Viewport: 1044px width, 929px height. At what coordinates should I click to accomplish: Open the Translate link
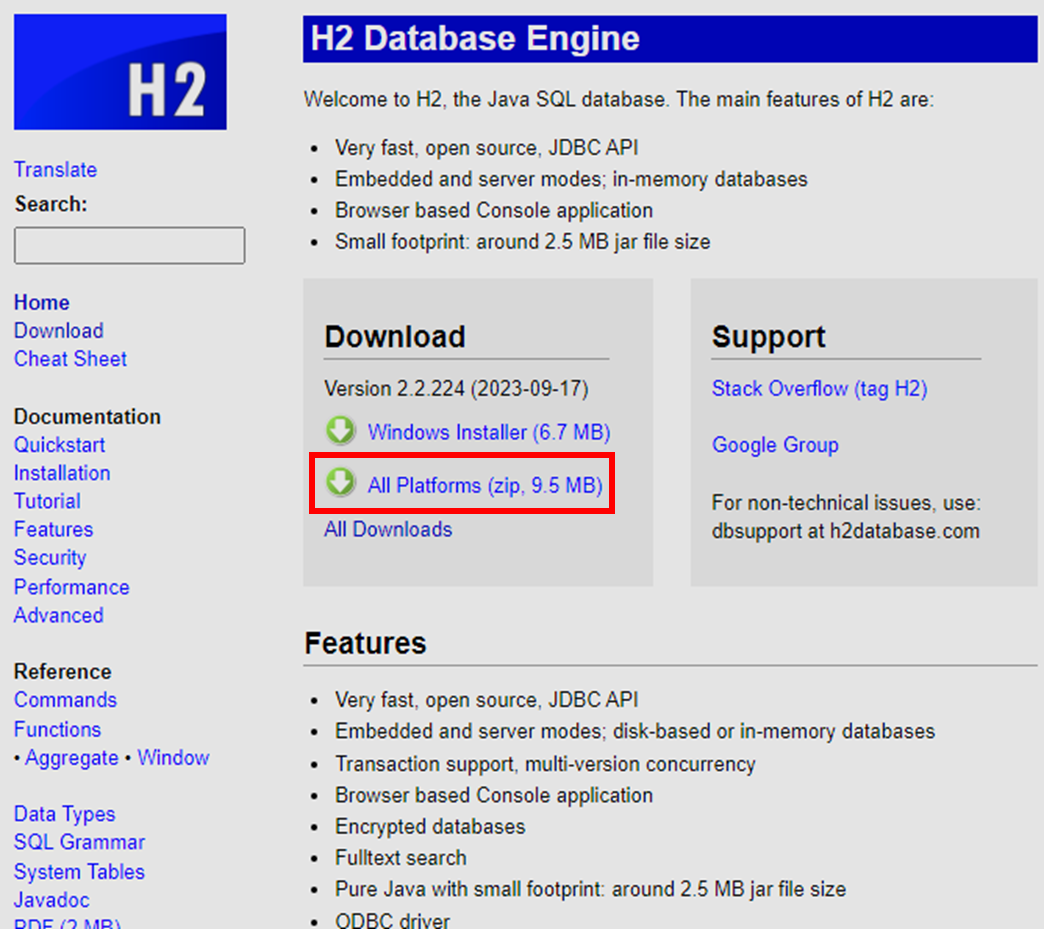(55, 169)
